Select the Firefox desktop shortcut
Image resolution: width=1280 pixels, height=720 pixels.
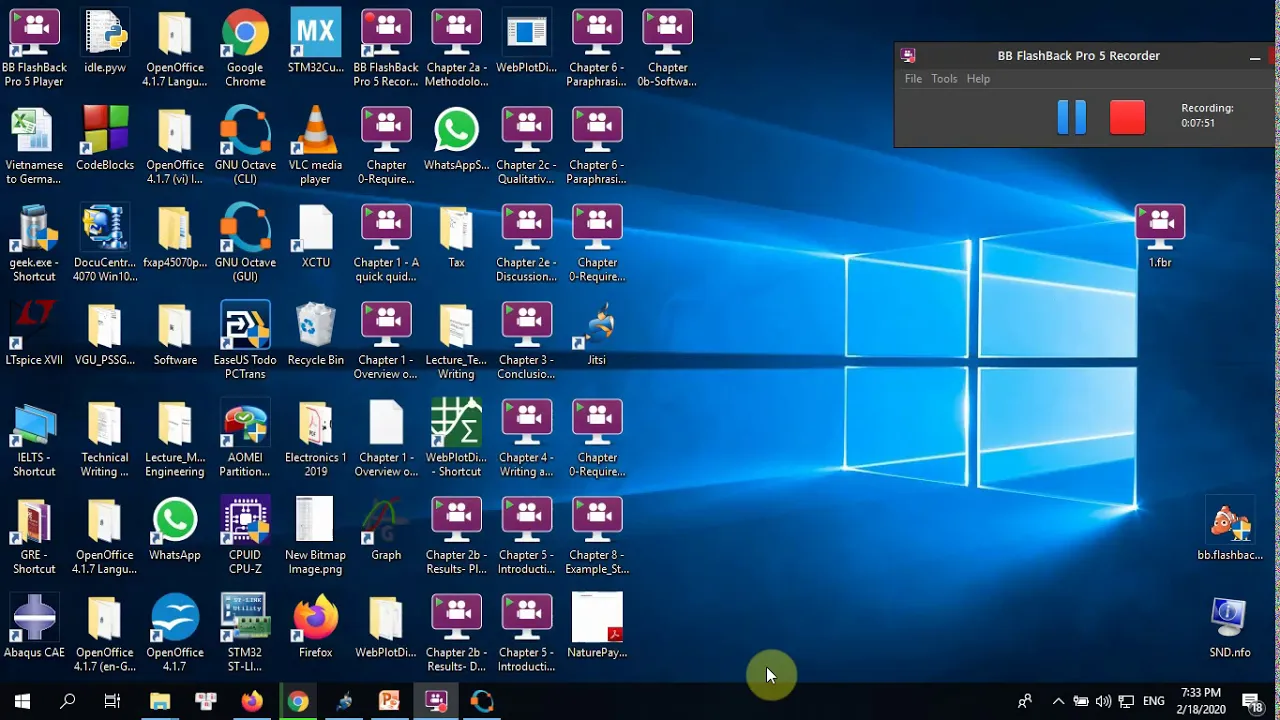coord(315,627)
